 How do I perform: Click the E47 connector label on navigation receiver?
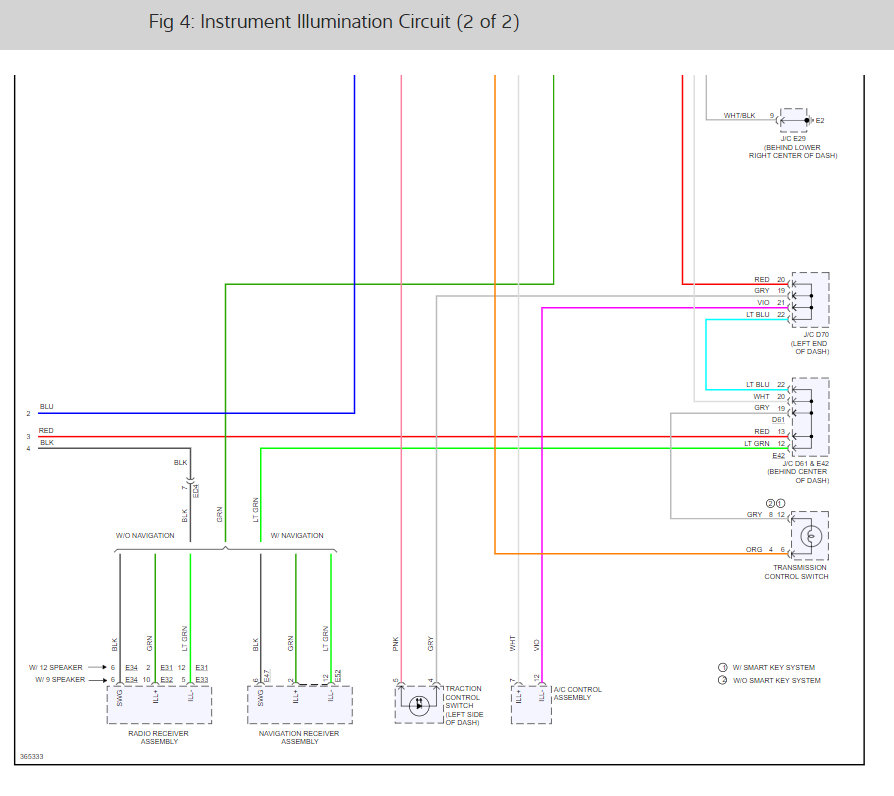click(x=267, y=676)
